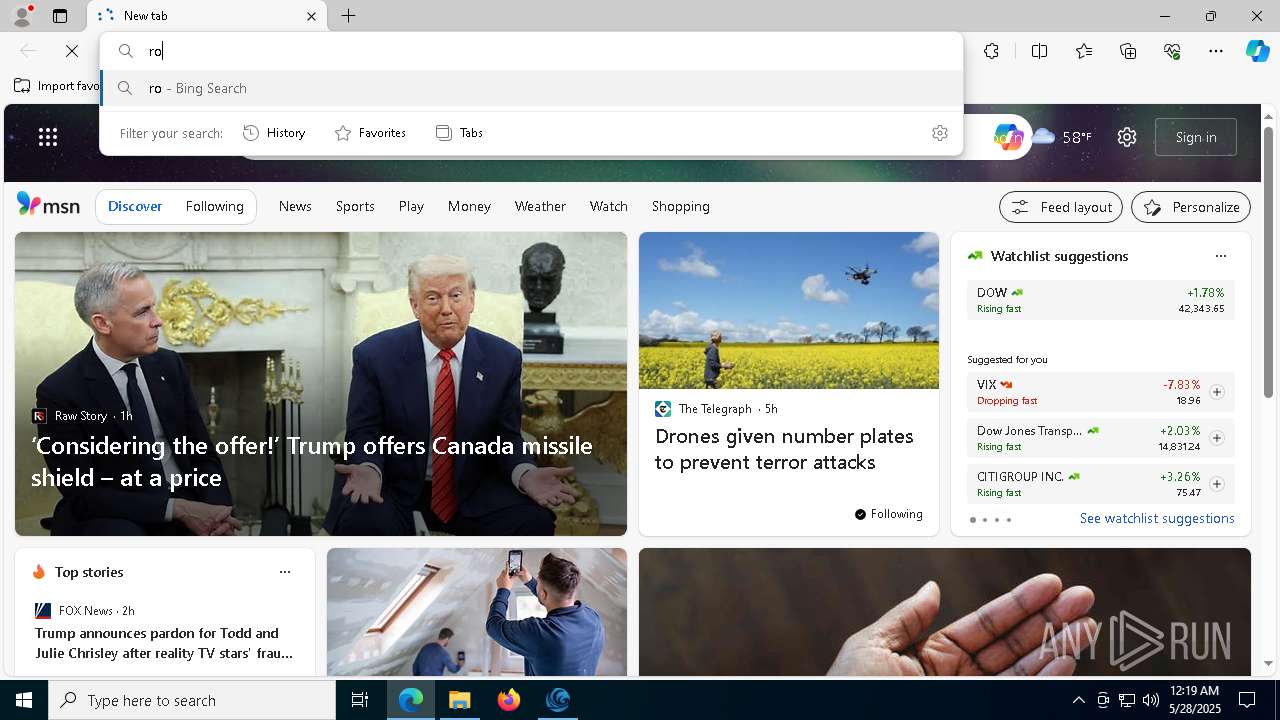Open Top stories more options

[x=285, y=572]
